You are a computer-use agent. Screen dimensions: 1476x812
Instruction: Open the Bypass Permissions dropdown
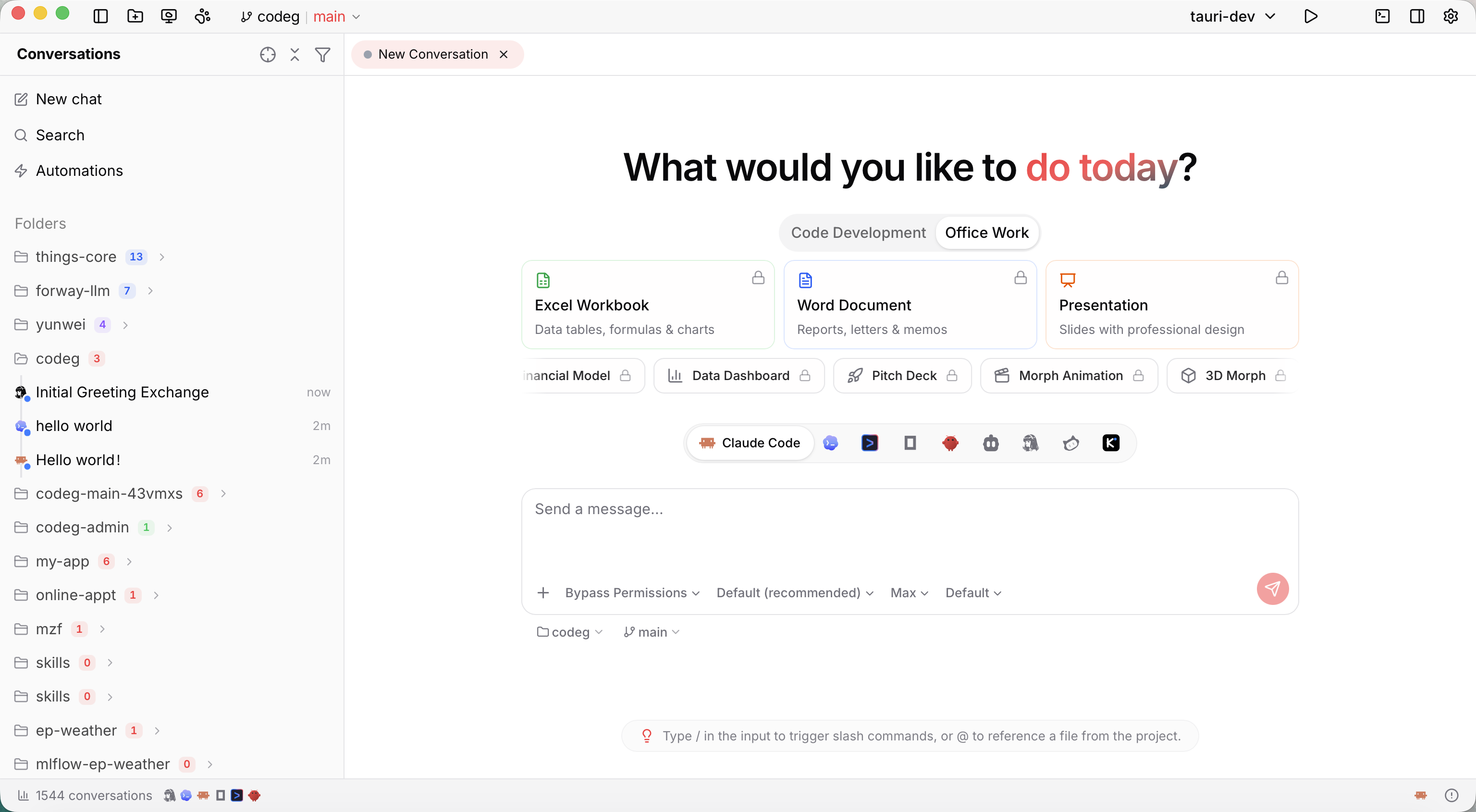pyautogui.click(x=632, y=592)
